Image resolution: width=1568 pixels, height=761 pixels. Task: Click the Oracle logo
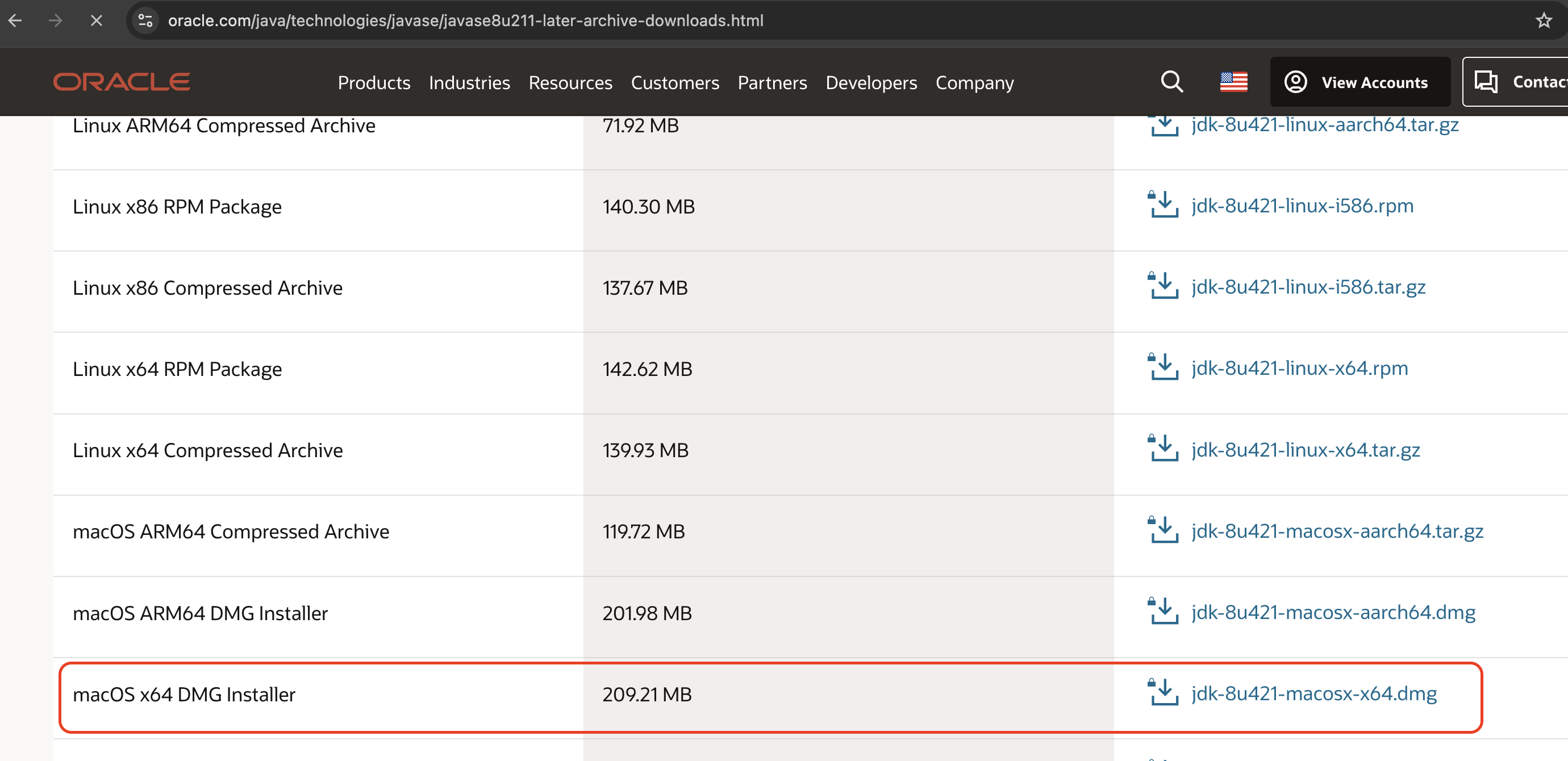122,82
